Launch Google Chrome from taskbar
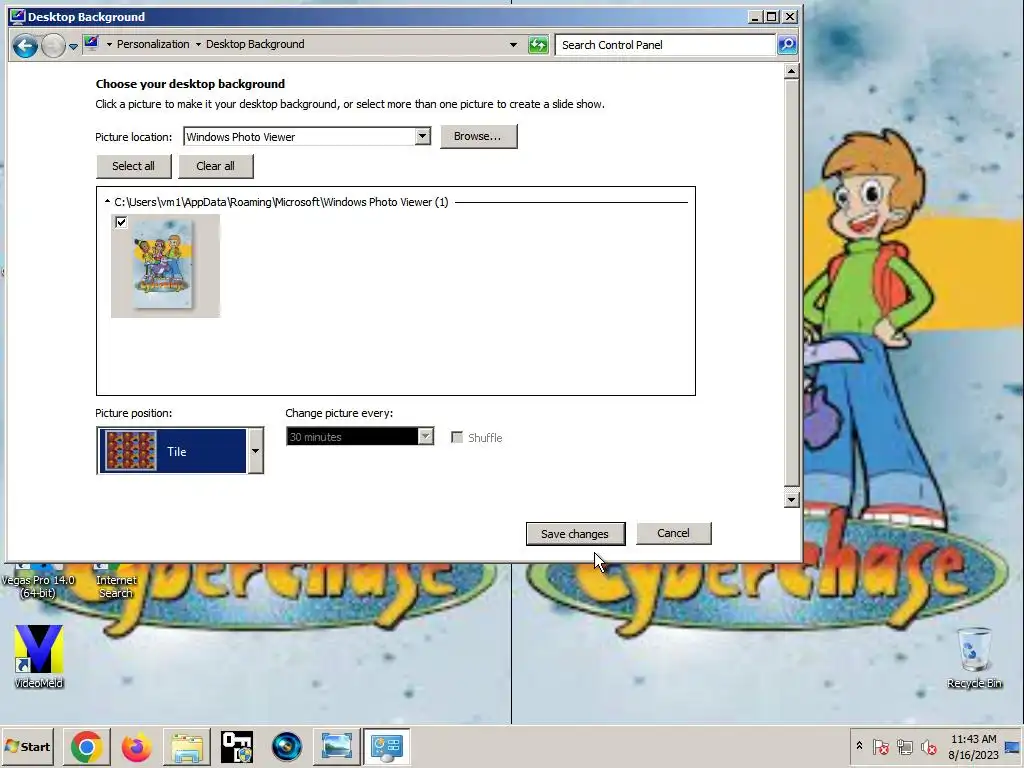The height and width of the screenshot is (768, 1024). (86, 746)
